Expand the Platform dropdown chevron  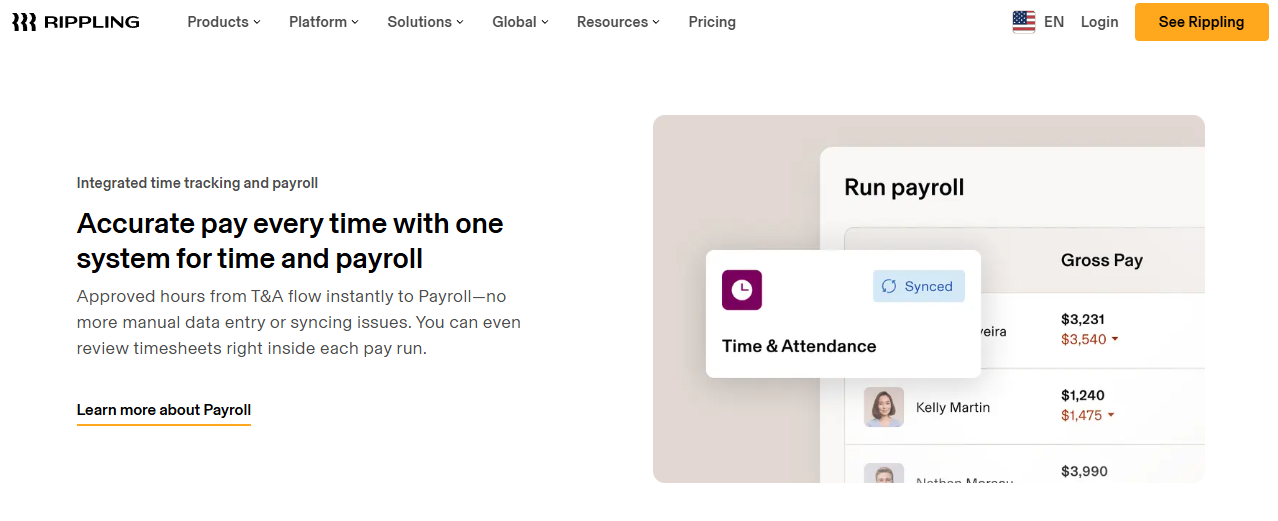[x=354, y=22]
